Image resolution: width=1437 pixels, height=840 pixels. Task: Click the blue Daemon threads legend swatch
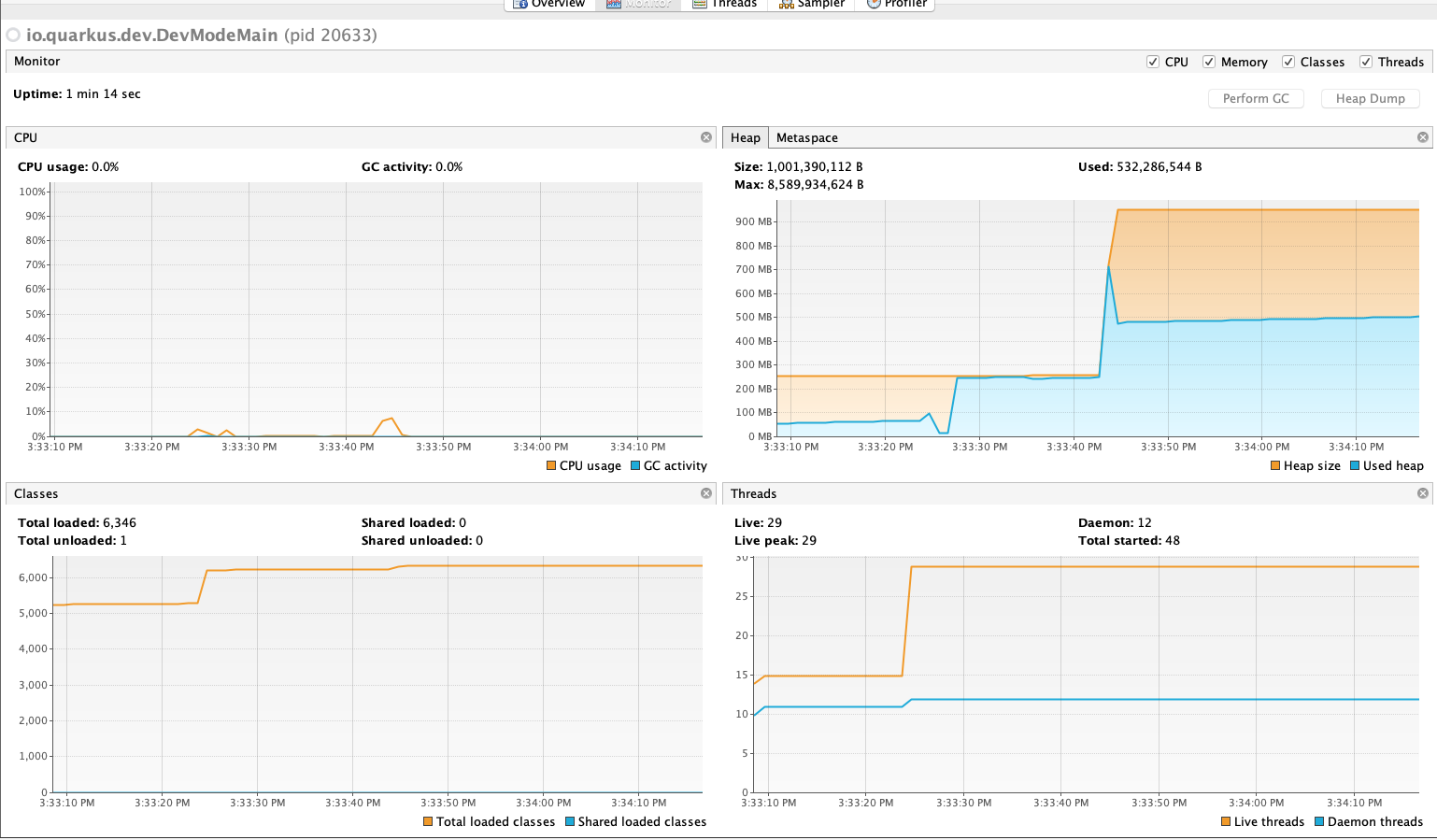click(1319, 822)
